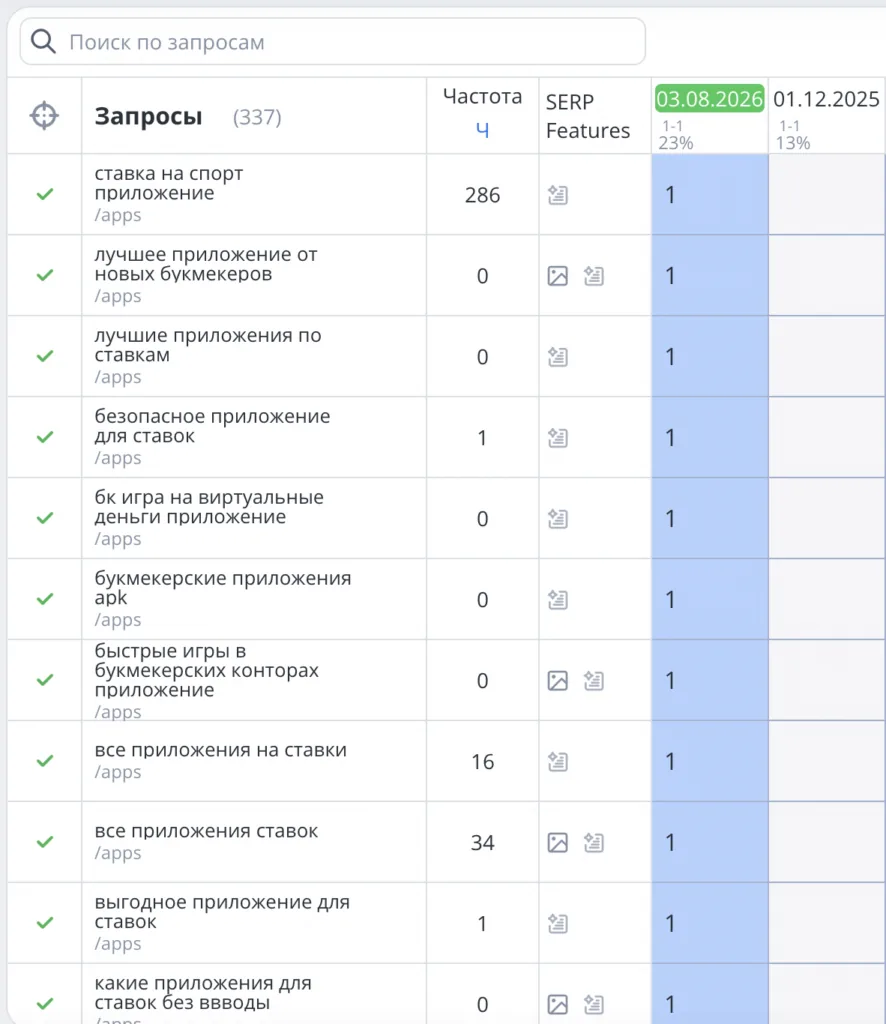Click checkmark for "безопасное приложение для ставок"
This screenshot has width=886, height=1024.
point(45,438)
